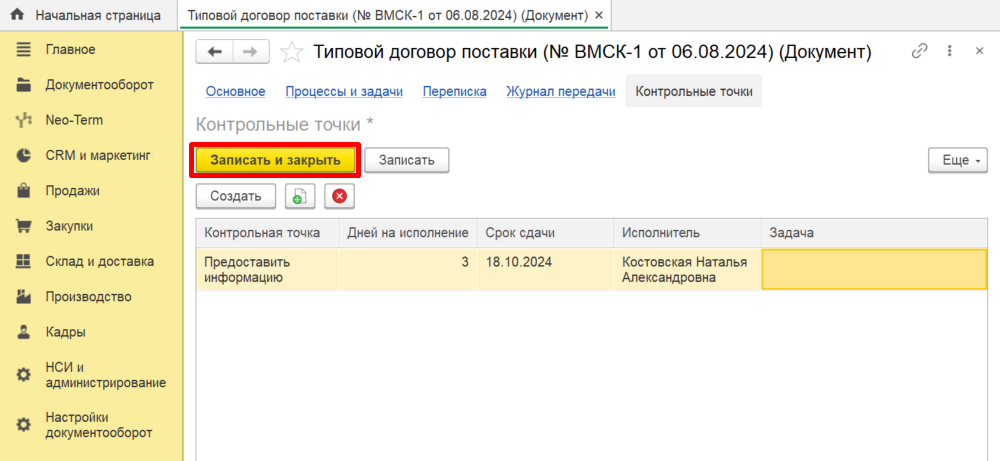Open the Основное link tab
Screen dimensions: 1000x461
click(x=235, y=92)
